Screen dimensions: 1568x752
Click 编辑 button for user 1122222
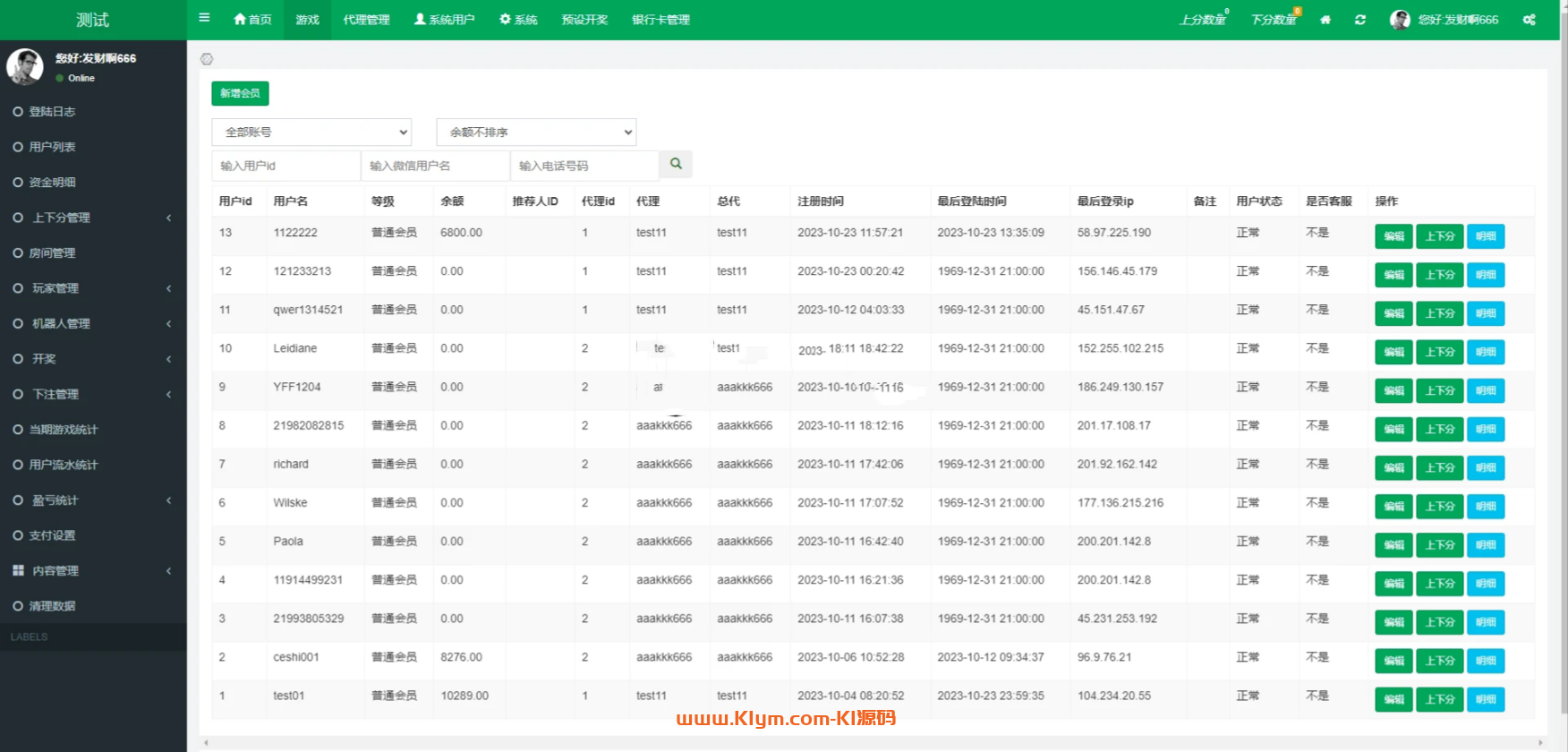coord(1393,236)
